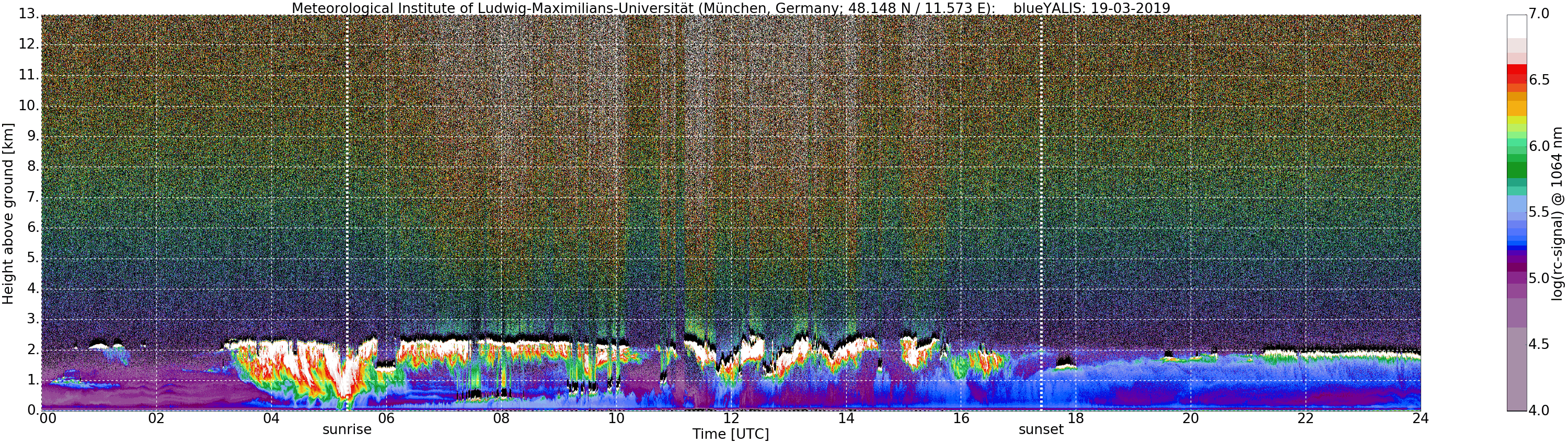Click the time tick label '20'
The height and width of the screenshot is (444, 1568).
click(x=1191, y=418)
